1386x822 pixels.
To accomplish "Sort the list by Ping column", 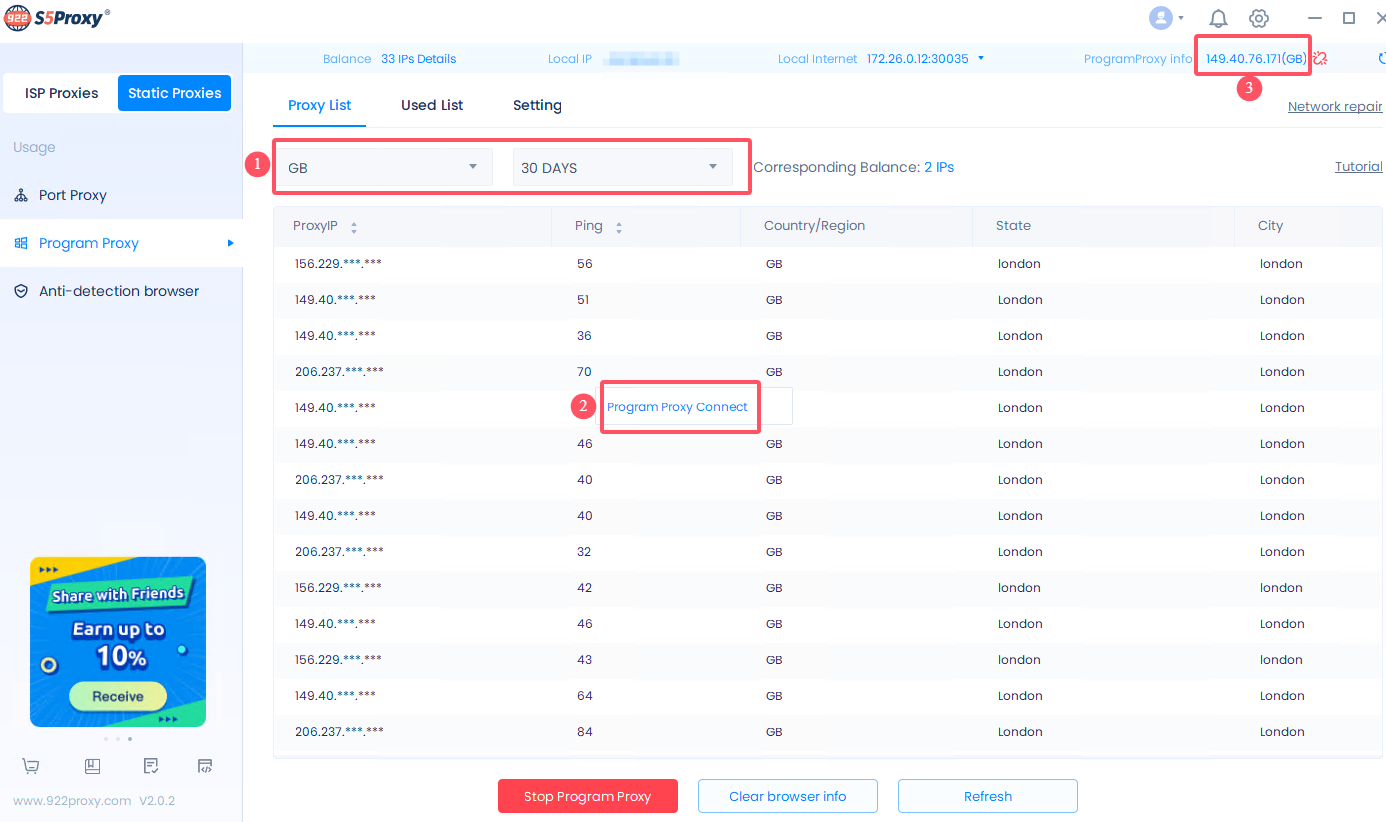I will (x=618, y=227).
